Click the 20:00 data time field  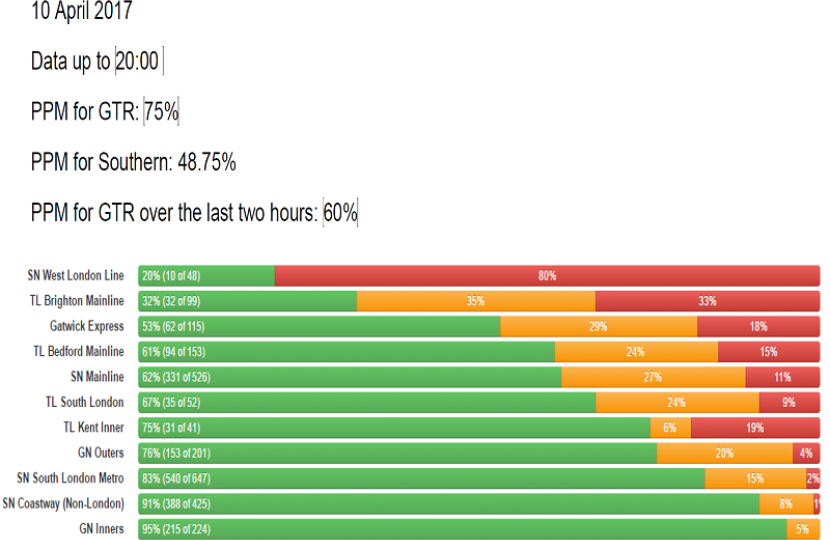(x=138, y=61)
